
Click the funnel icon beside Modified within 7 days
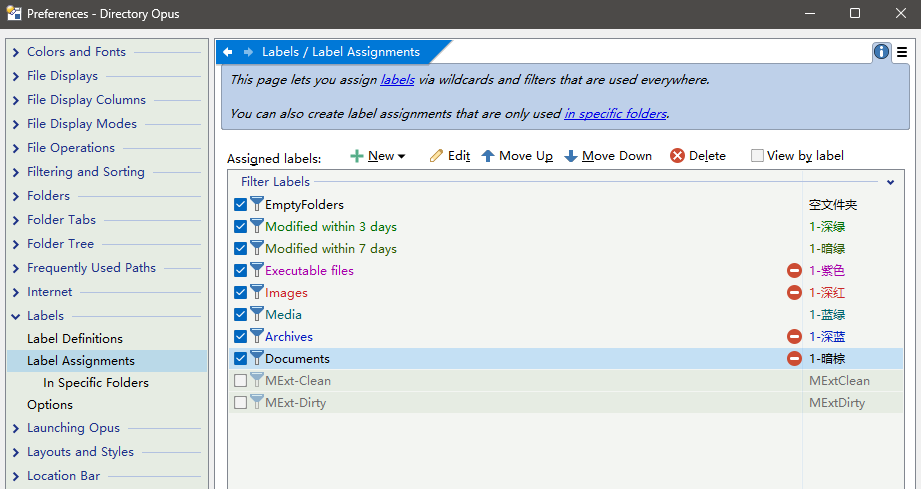coord(257,248)
